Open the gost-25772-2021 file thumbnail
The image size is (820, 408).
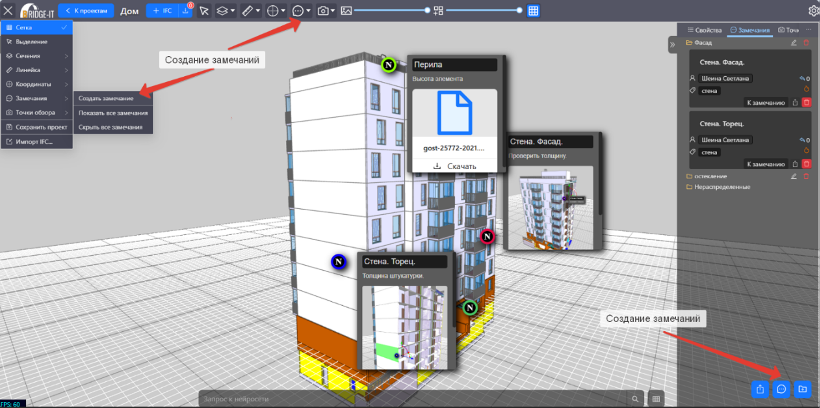[454, 114]
